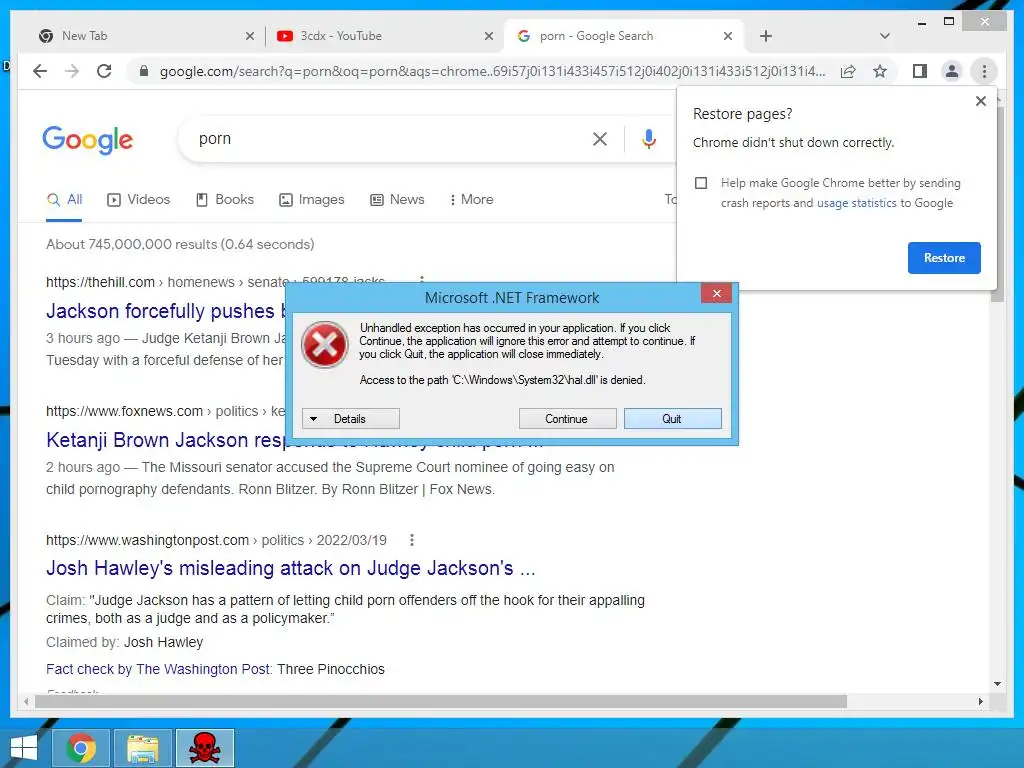Switch to Books results
This screenshot has height=768, width=1024.
[x=225, y=199]
